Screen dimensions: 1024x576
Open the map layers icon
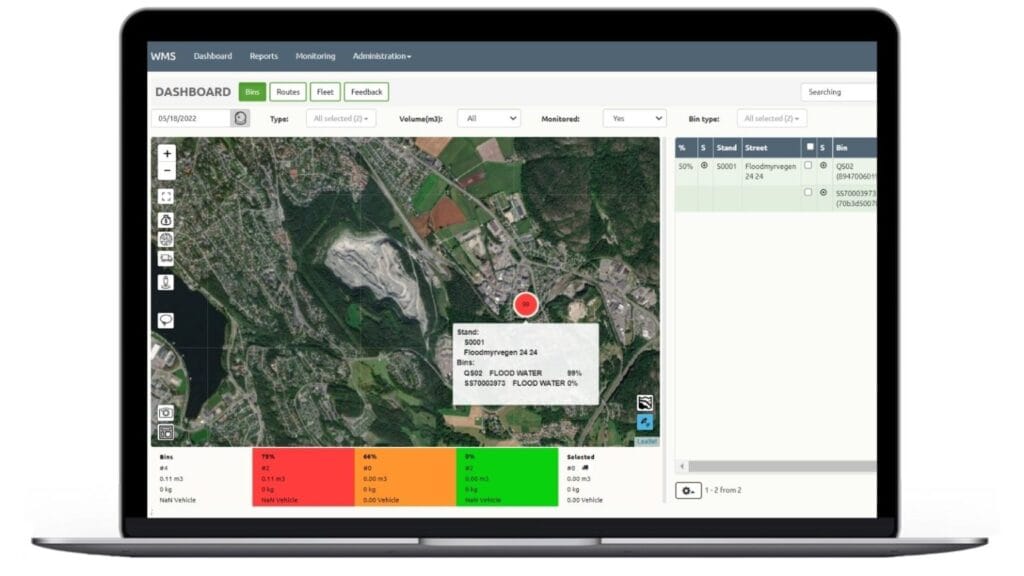(645, 403)
